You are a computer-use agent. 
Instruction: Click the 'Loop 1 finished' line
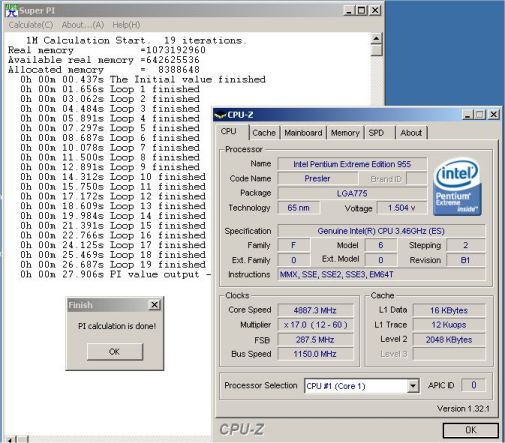tap(110, 89)
